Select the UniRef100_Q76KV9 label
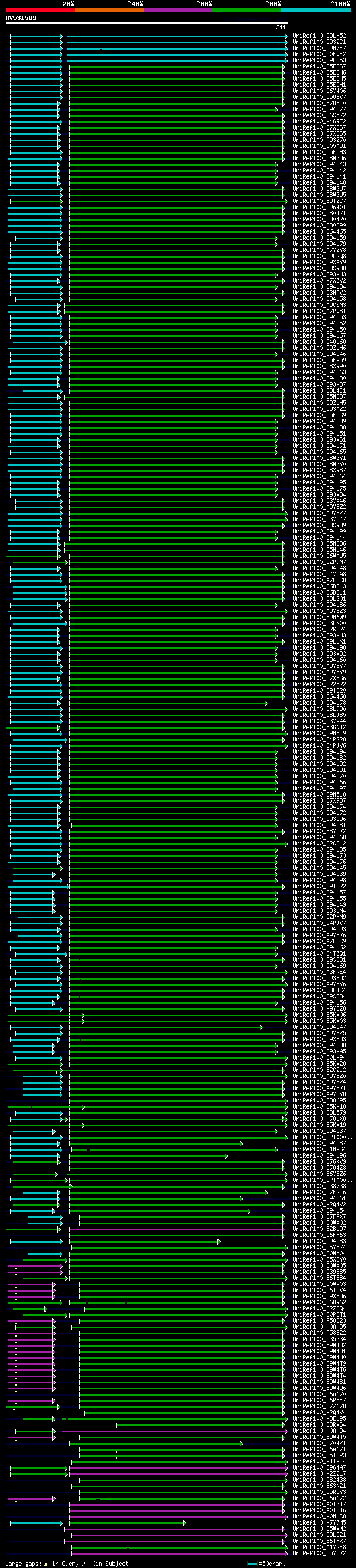The width and height of the screenshot is (356, 1568). coord(319,1161)
